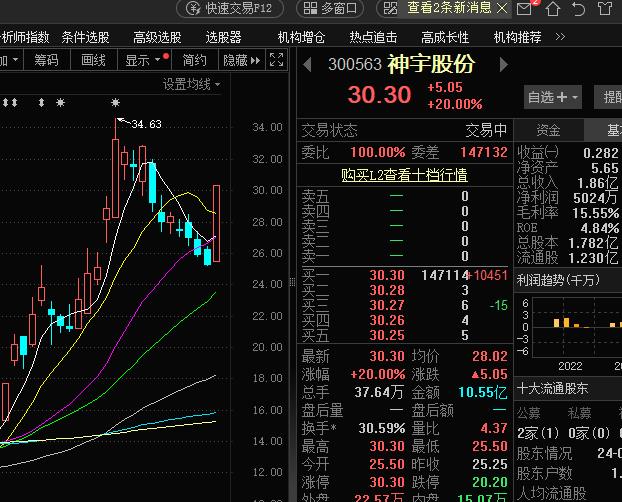Open the 条件选股 menu item

(85, 37)
